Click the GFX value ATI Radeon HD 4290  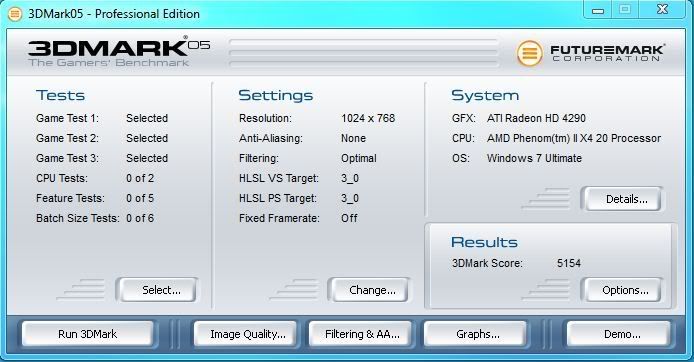click(x=536, y=118)
